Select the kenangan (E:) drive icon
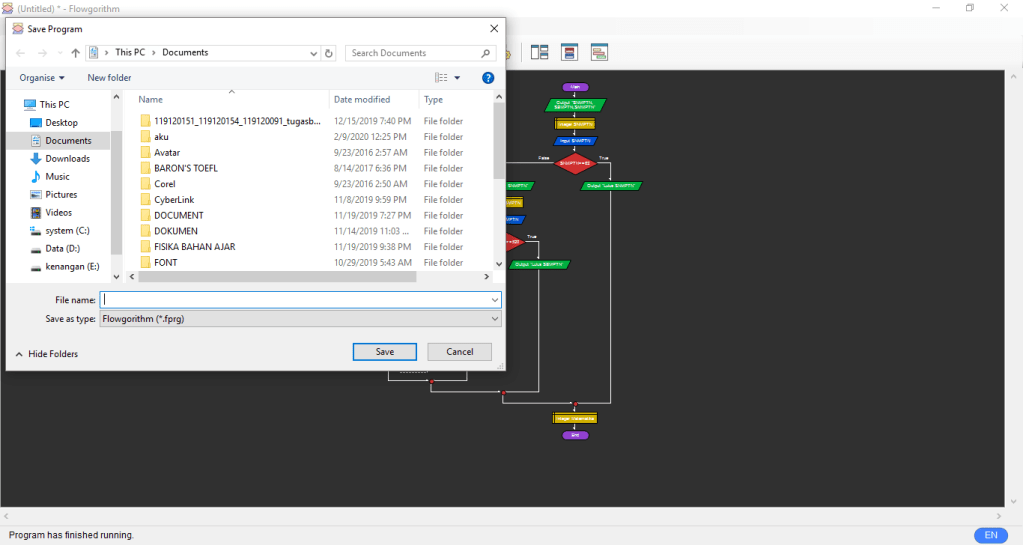1023x545 pixels. (x=36, y=266)
